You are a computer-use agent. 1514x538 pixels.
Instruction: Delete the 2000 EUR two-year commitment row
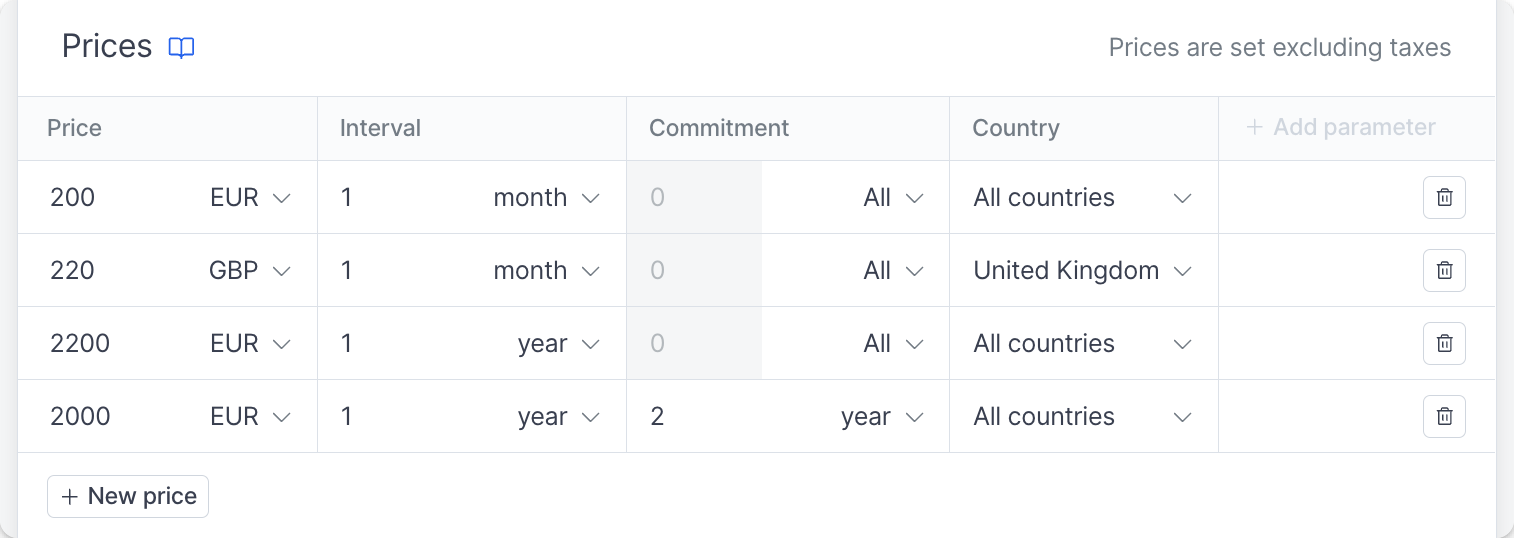coord(1444,416)
